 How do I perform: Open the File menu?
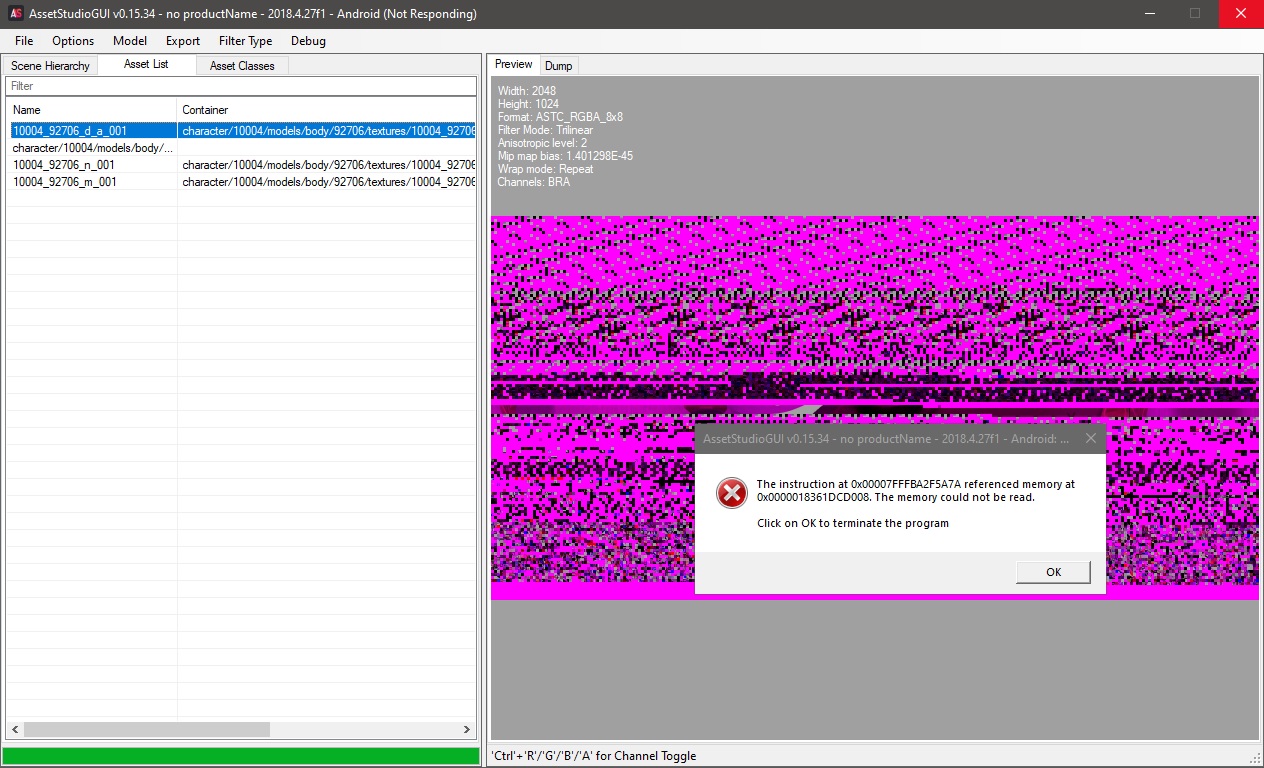(x=23, y=41)
